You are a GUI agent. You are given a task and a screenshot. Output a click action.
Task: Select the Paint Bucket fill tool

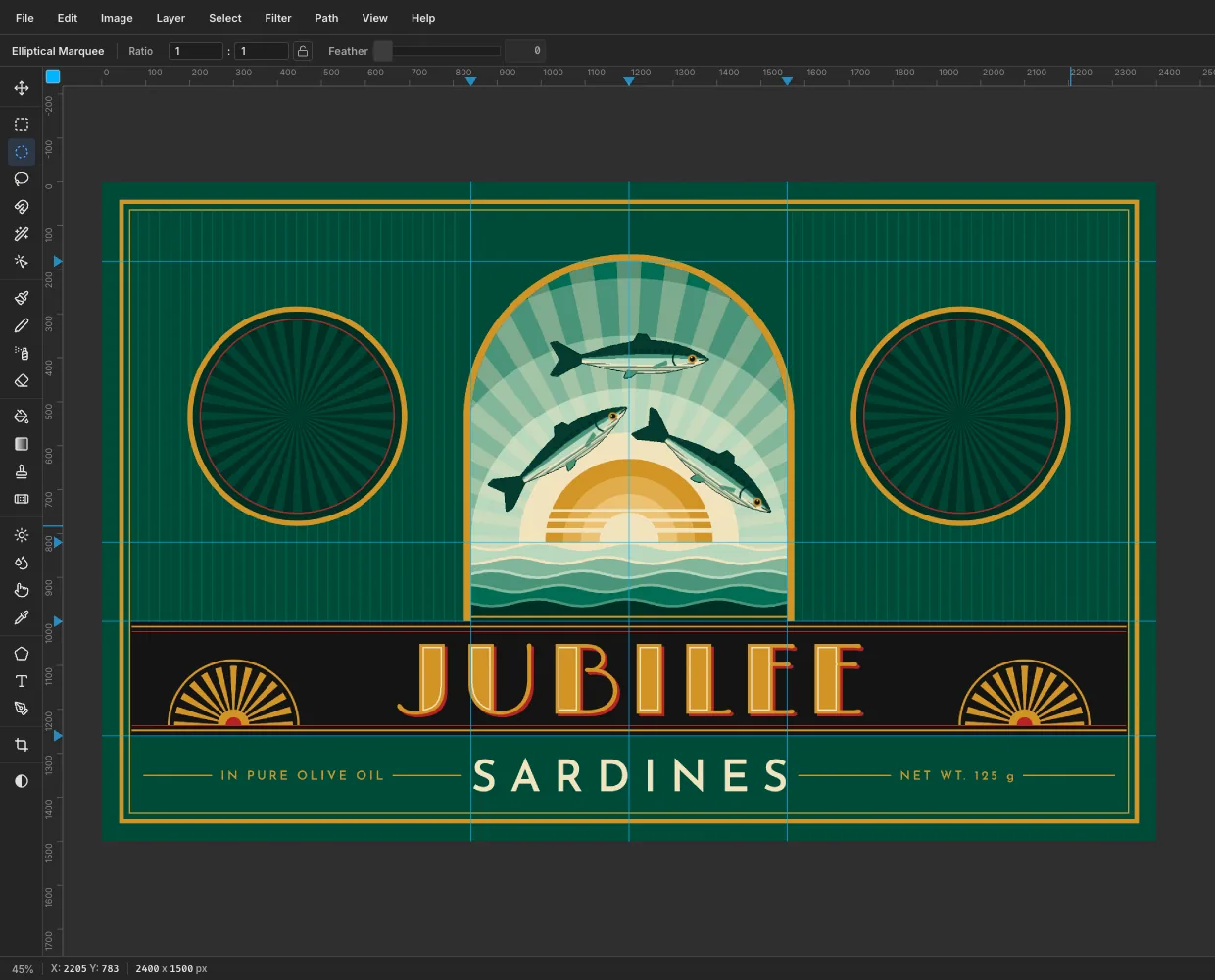(22, 416)
